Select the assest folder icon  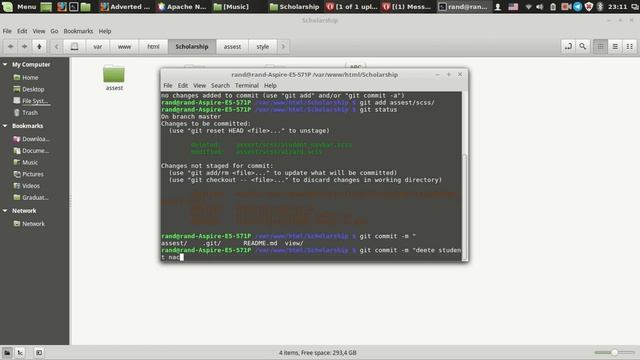[114, 75]
